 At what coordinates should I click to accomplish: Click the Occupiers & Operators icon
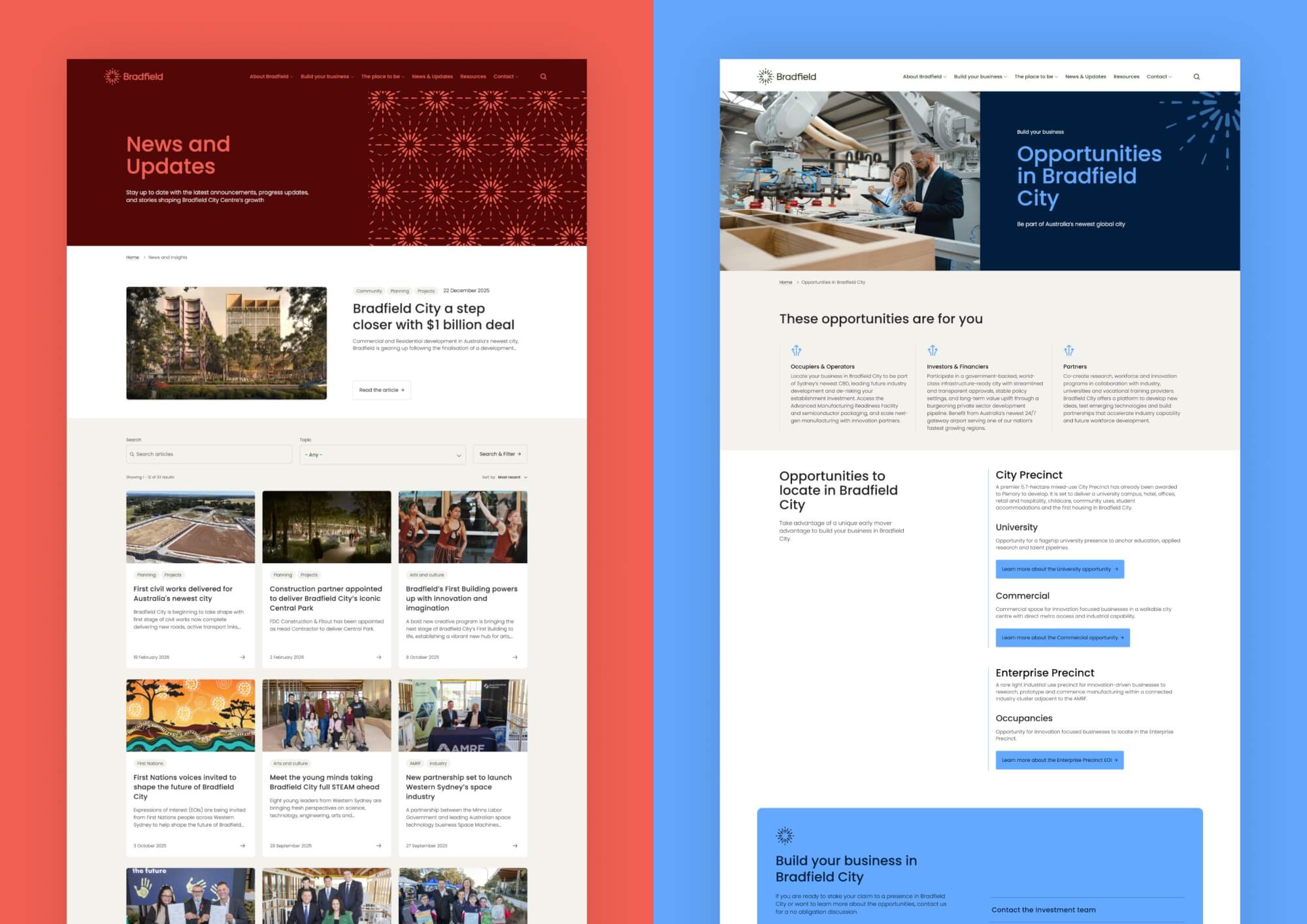(796, 350)
